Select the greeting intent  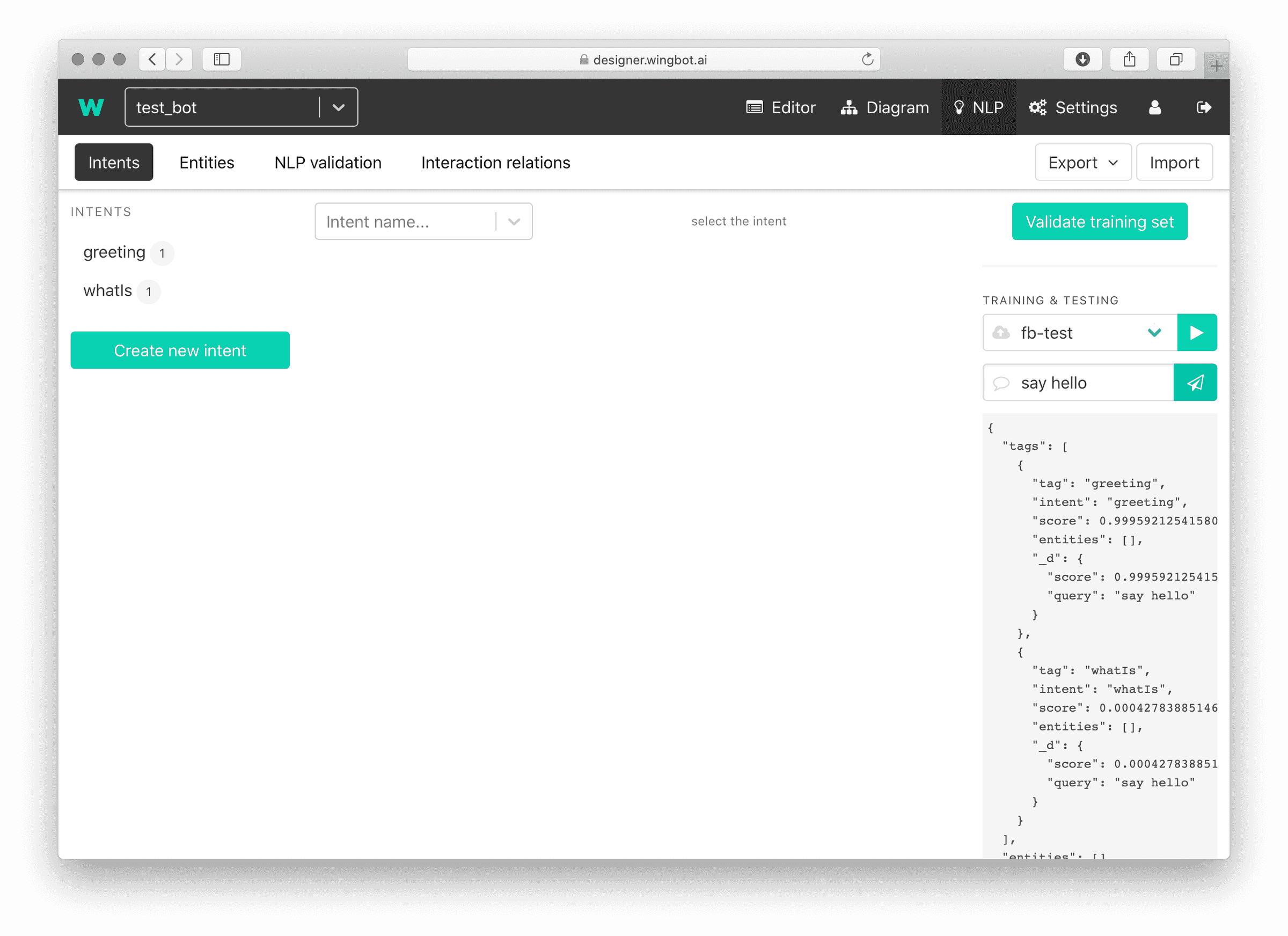[114, 252]
